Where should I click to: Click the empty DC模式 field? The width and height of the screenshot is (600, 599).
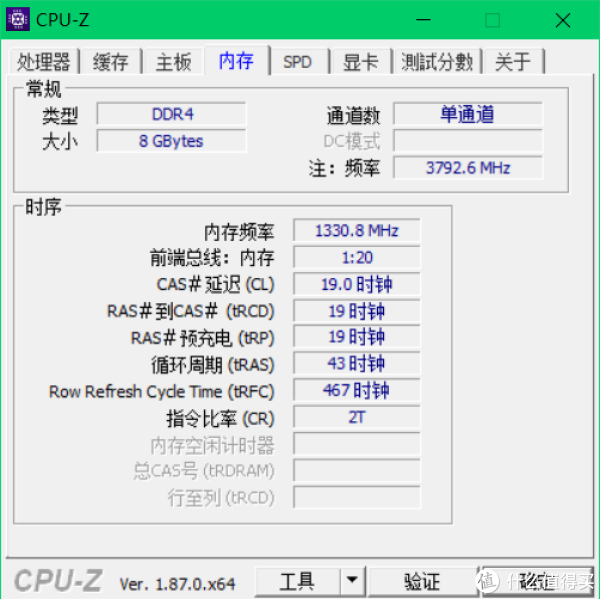[468, 141]
